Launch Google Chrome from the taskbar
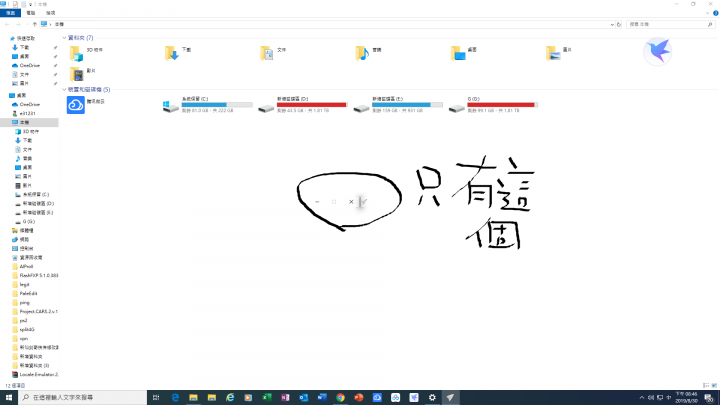This screenshot has width=720, height=405. (340, 398)
